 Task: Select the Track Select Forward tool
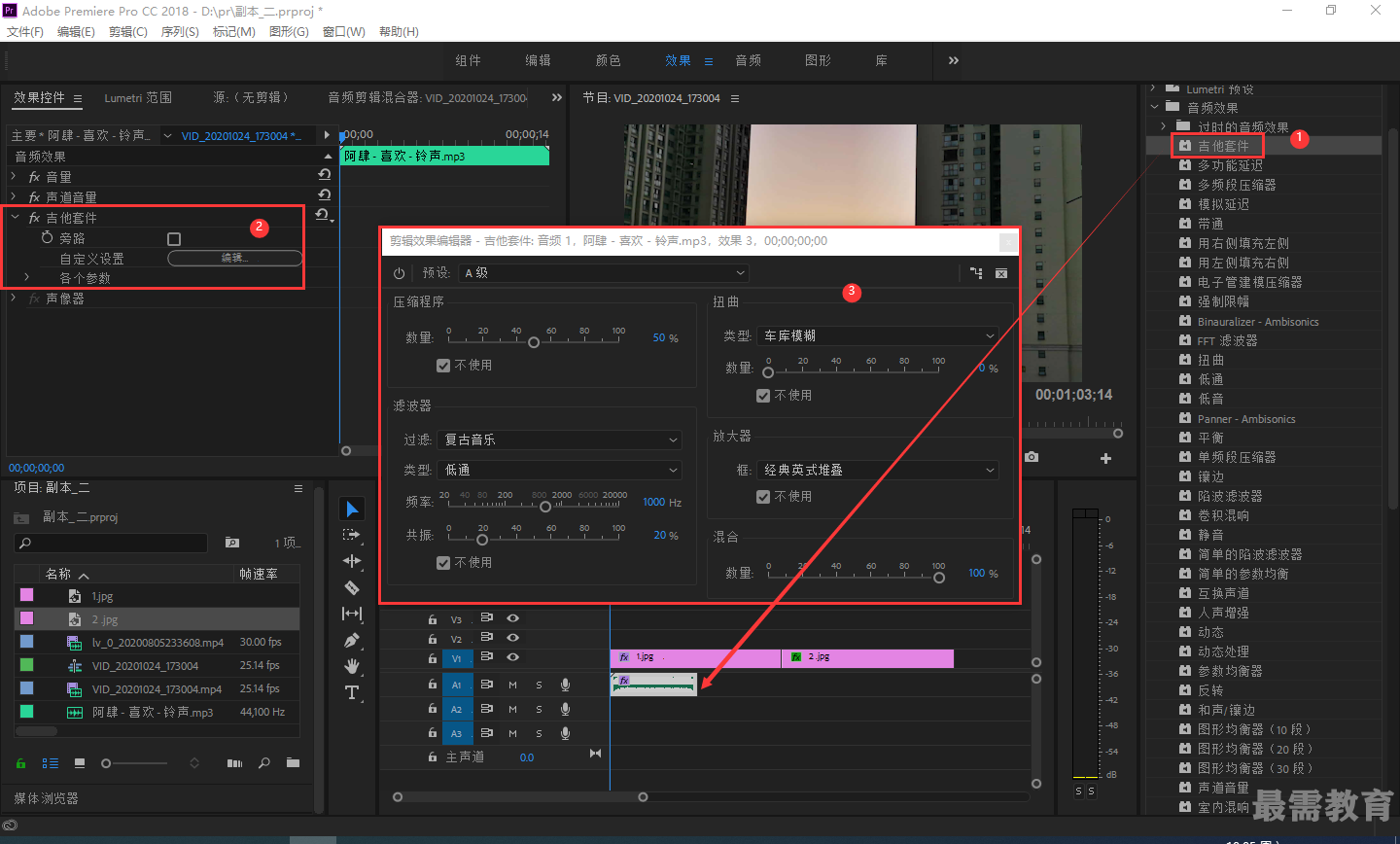tap(352, 535)
